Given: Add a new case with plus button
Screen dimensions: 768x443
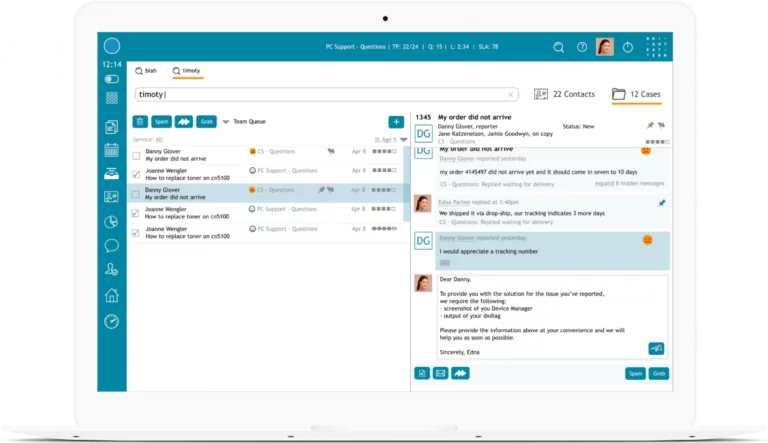Looking at the screenshot, I should pyautogui.click(x=396, y=122).
